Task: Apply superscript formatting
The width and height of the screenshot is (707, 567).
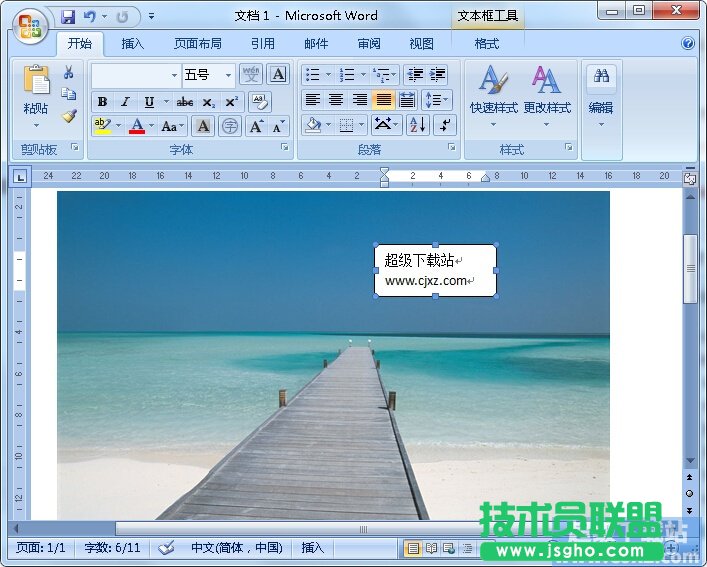Action: click(231, 102)
